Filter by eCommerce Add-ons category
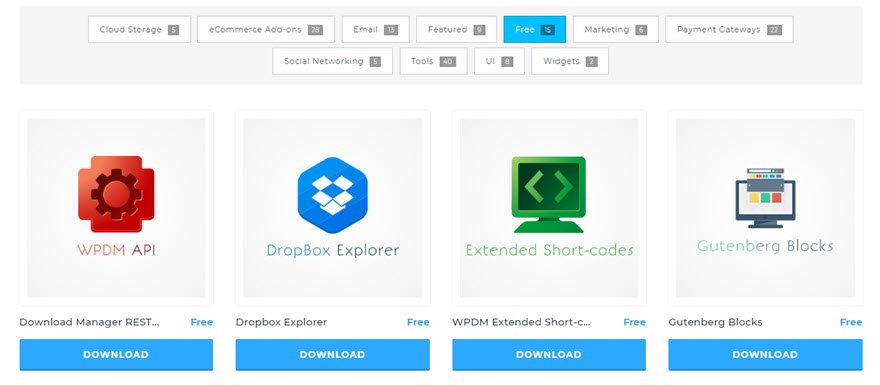Viewport: 880px width, 385px height. click(266, 29)
